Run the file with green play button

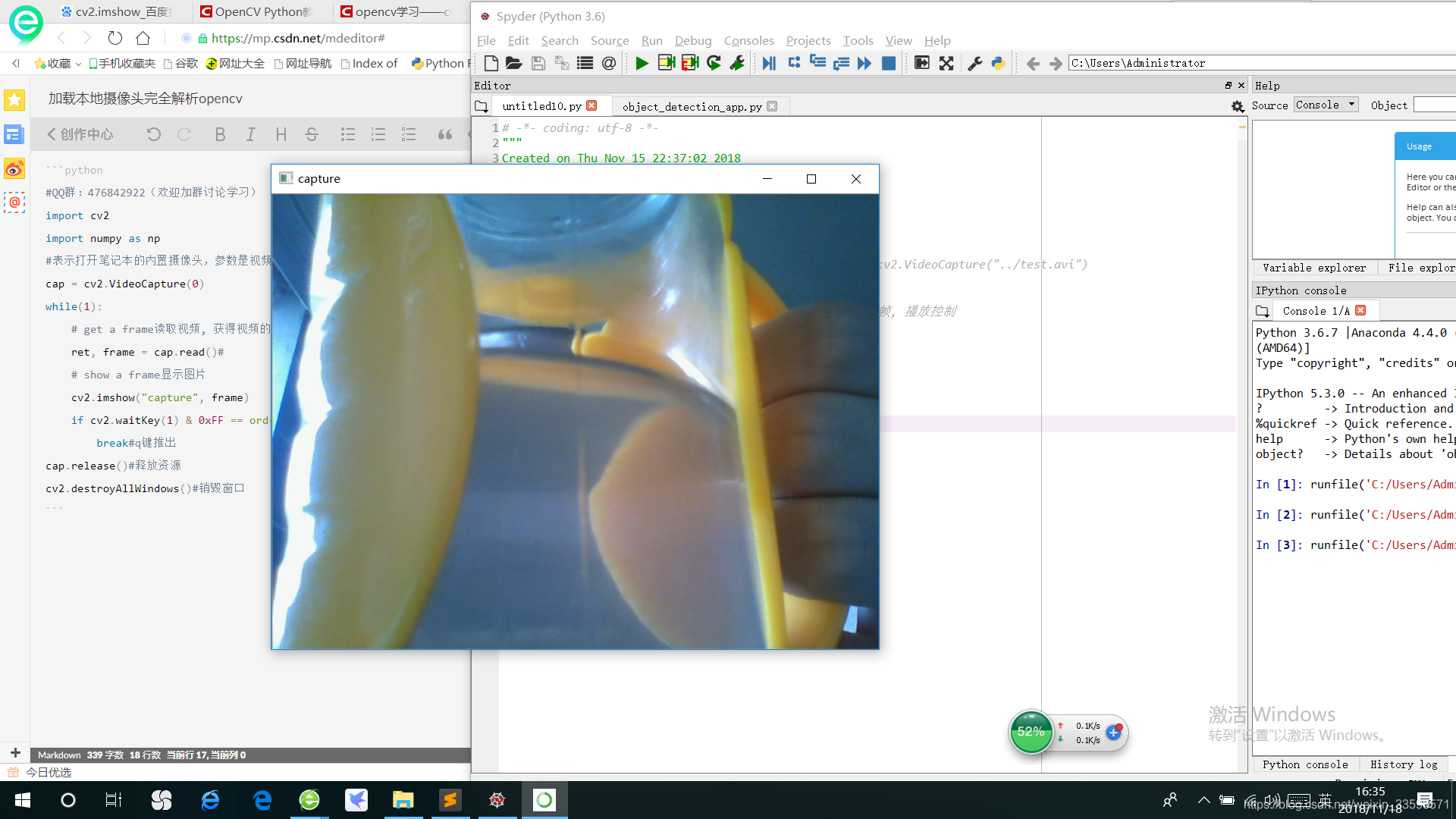(x=642, y=63)
